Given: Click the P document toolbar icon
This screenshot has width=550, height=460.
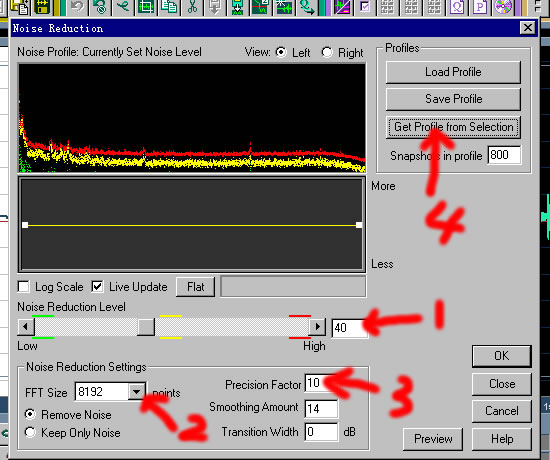Looking at the screenshot, I should (x=480, y=7).
